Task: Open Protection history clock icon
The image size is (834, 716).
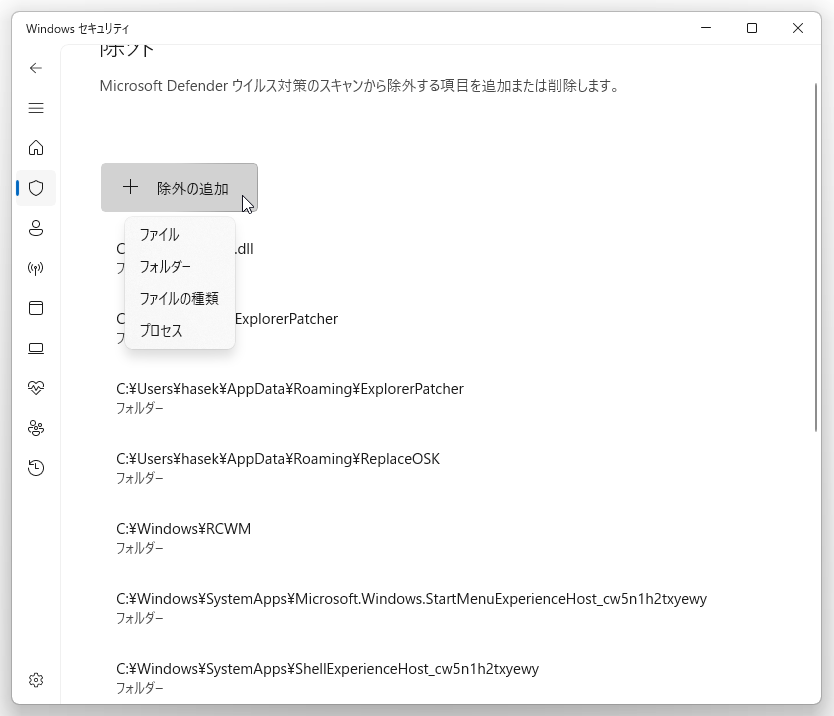Action: click(x=36, y=468)
